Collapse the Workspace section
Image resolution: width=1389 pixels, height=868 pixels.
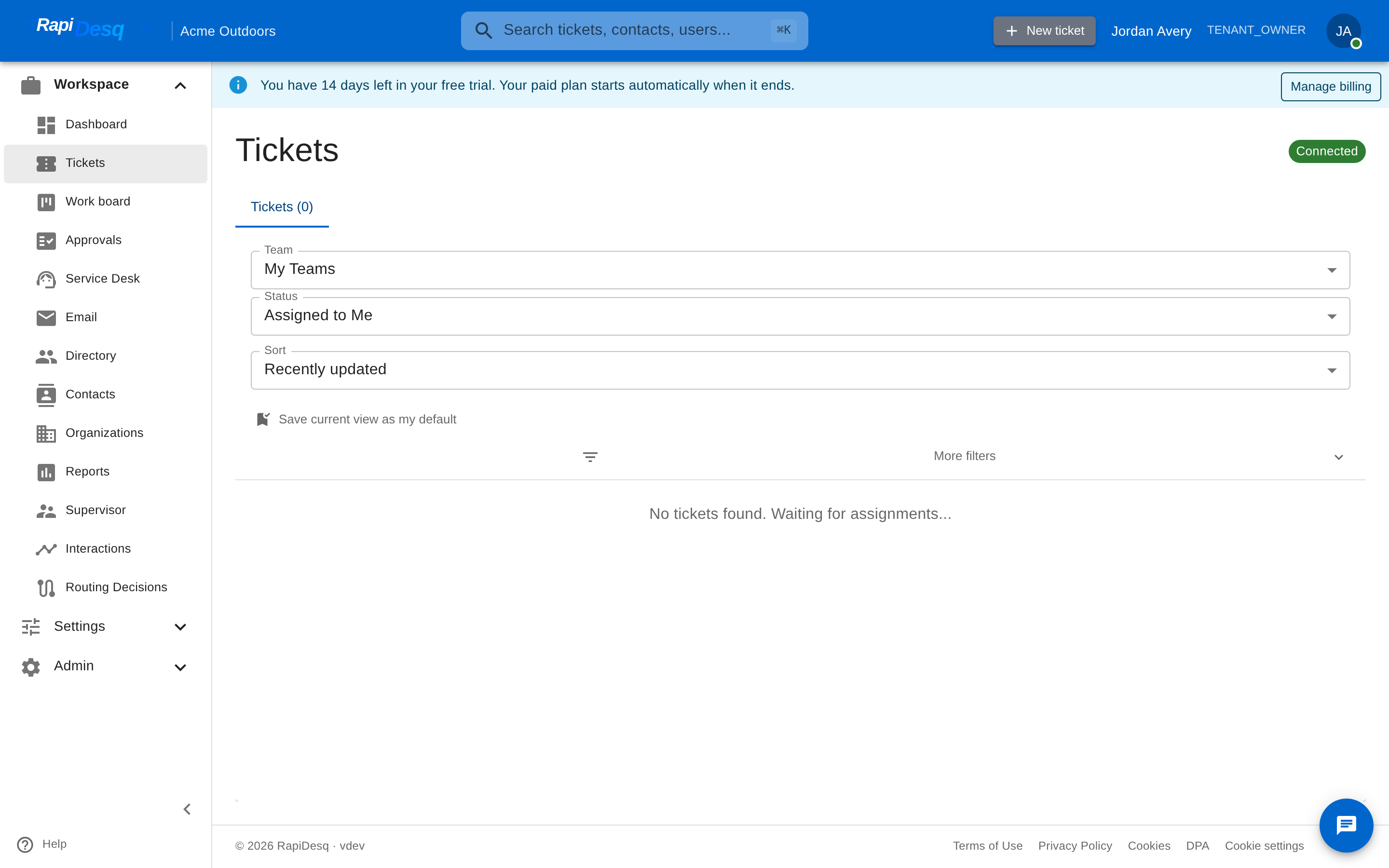pyautogui.click(x=106, y=85)
